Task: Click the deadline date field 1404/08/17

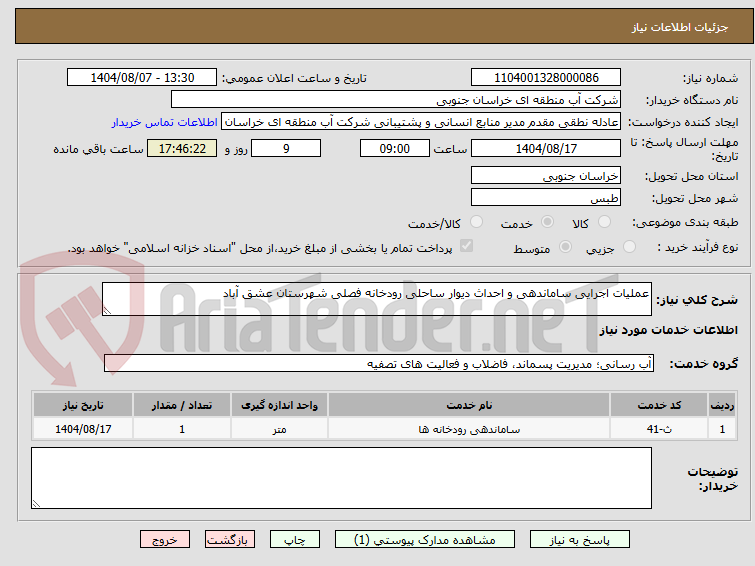Action: 546,148
